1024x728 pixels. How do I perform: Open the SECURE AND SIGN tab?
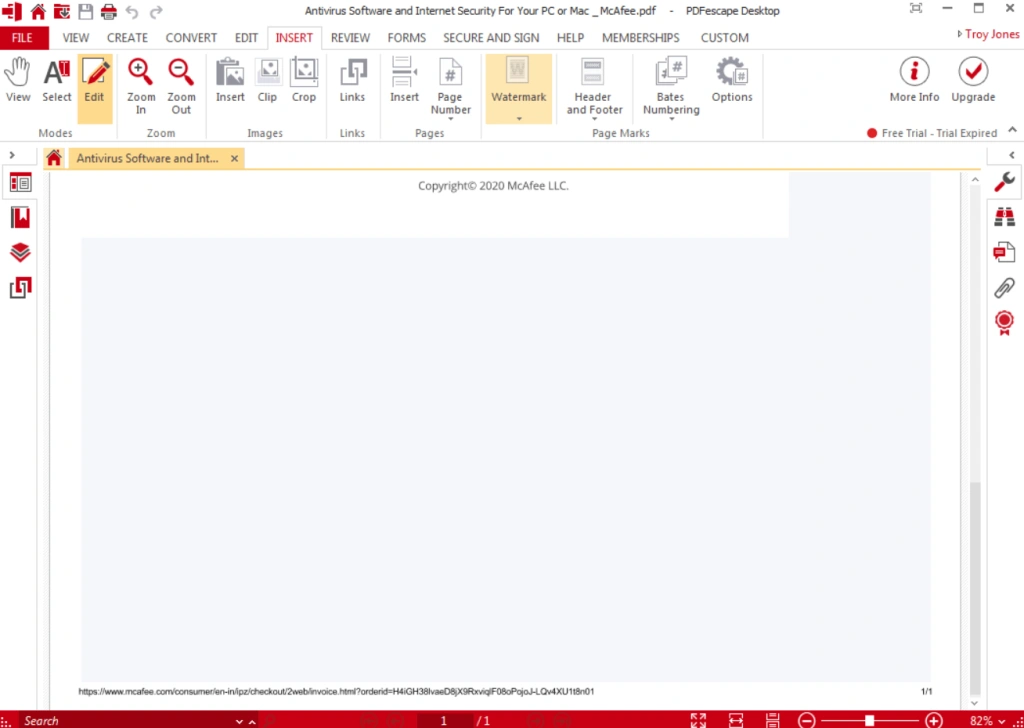click(x=491, y=38)
